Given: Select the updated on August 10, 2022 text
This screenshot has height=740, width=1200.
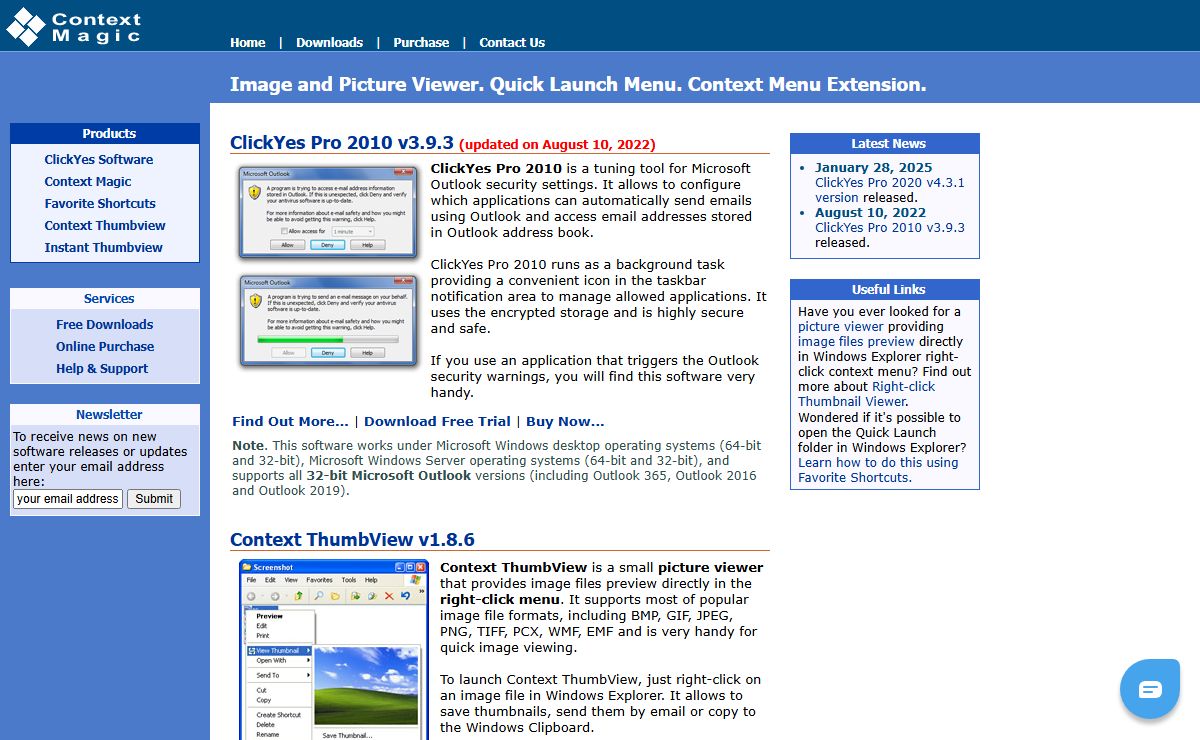Looking at the screenshot, I should [557, 145].
